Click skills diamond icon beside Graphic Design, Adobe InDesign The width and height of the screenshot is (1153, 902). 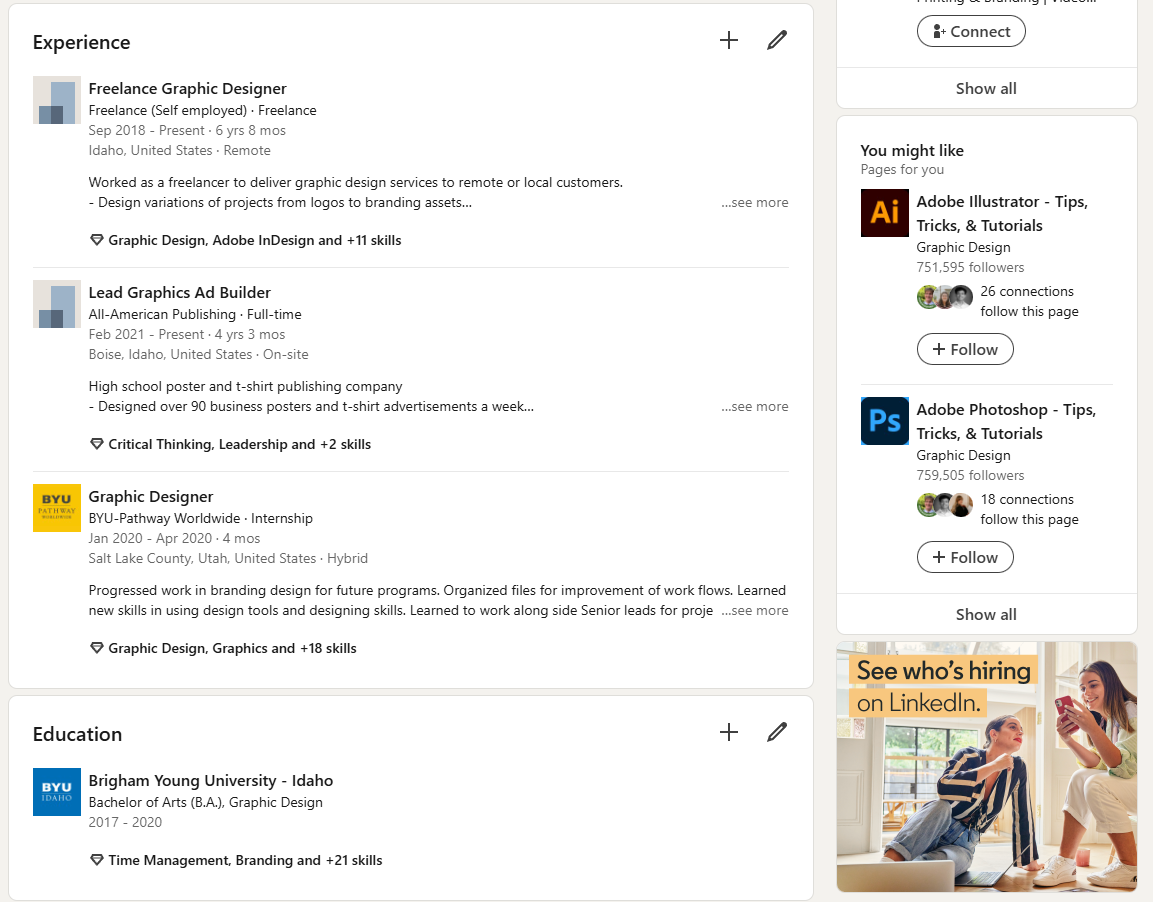96,240
